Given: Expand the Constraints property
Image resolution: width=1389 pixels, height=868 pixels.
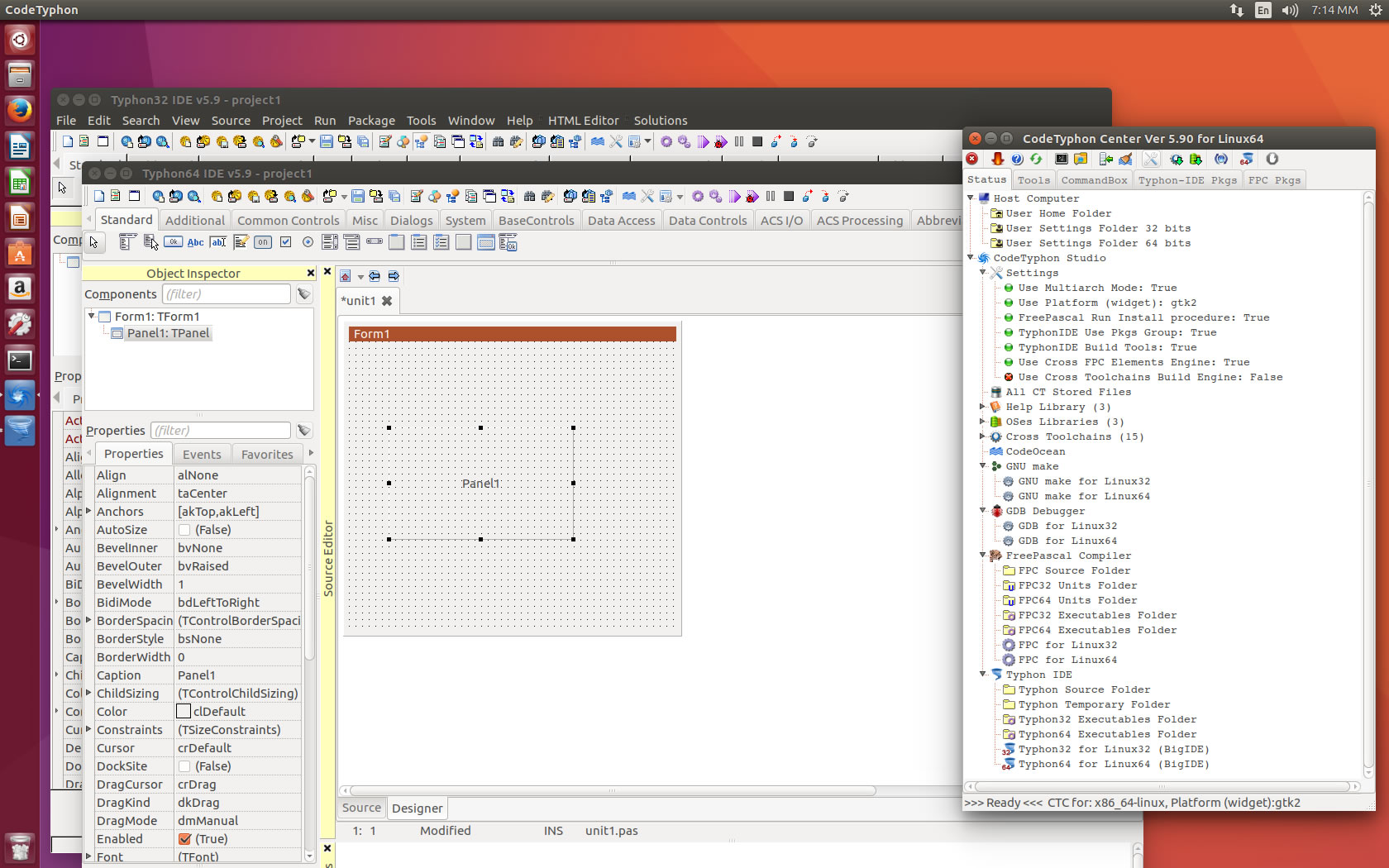Looking at the screenshot, I should click(88, 729).
